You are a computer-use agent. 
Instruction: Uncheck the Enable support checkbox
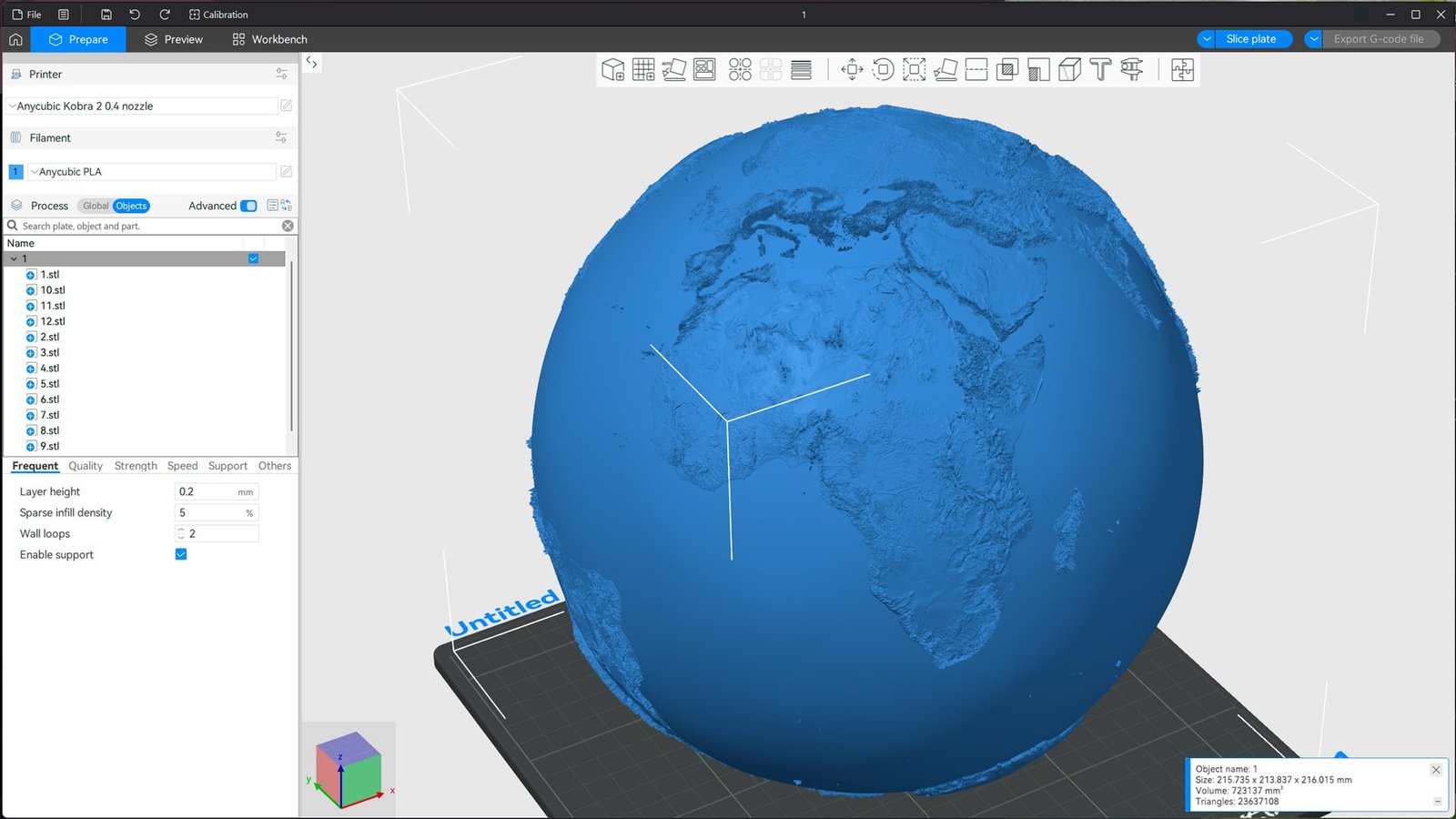click(x=181, y=554)
